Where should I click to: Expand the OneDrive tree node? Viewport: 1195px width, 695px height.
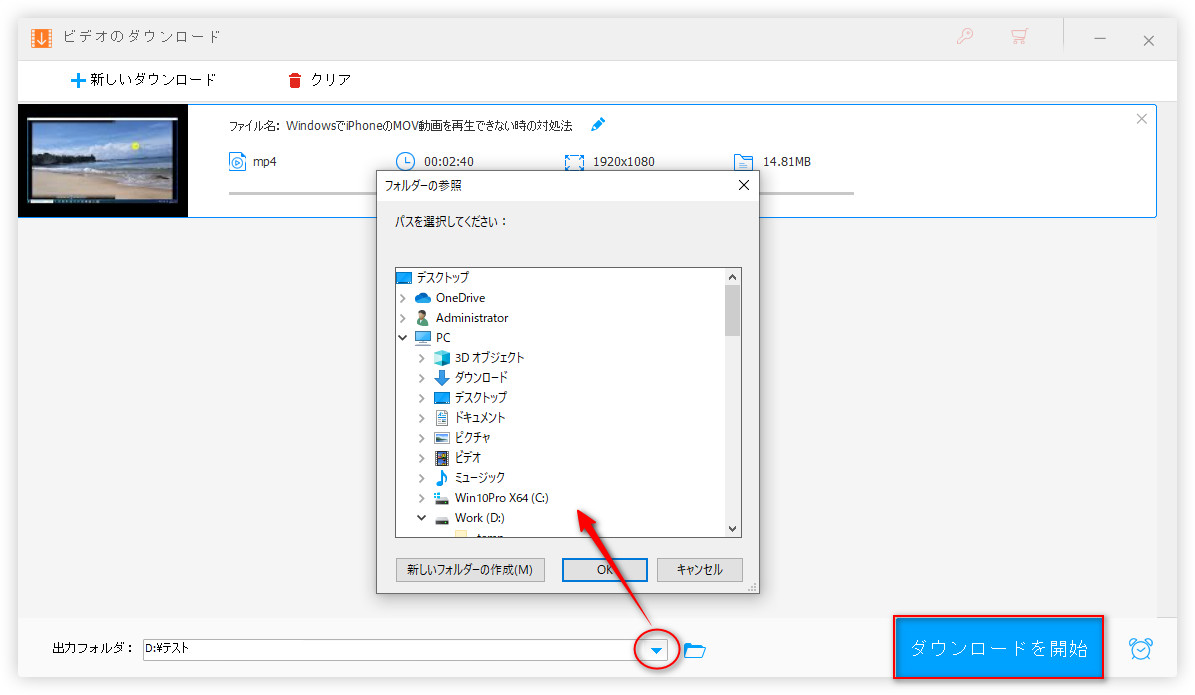(403, 298)
